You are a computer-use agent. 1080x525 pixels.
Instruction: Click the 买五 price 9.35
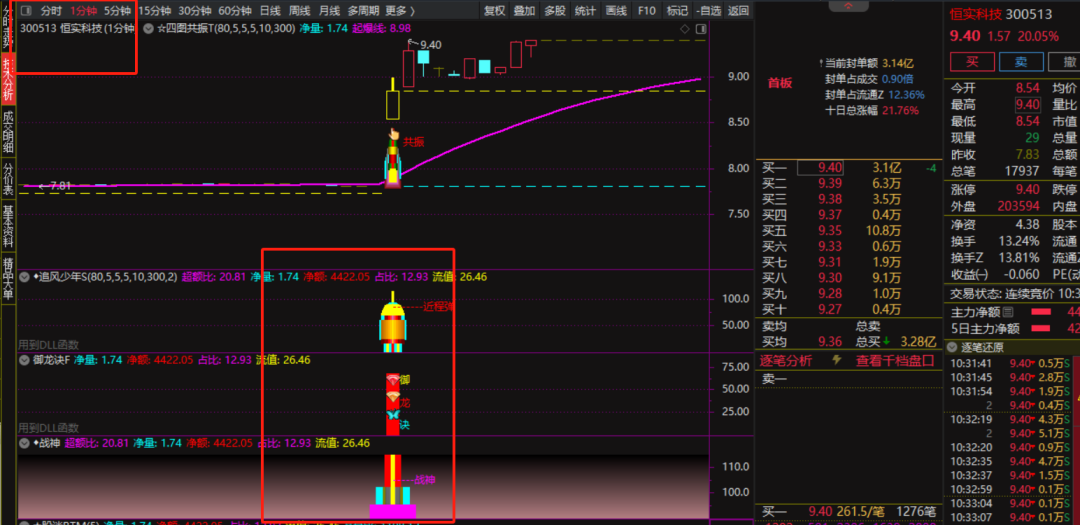830,230
